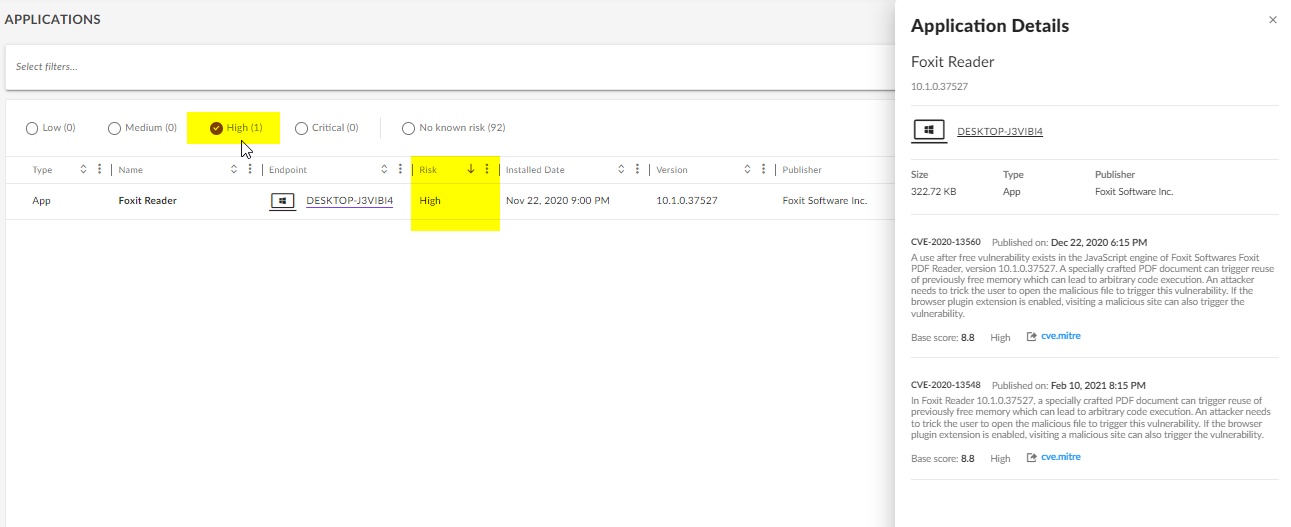
Task: Open DESKTOP-J3VIBI4 link in Application Details
Action: (x=1000, y=132)
